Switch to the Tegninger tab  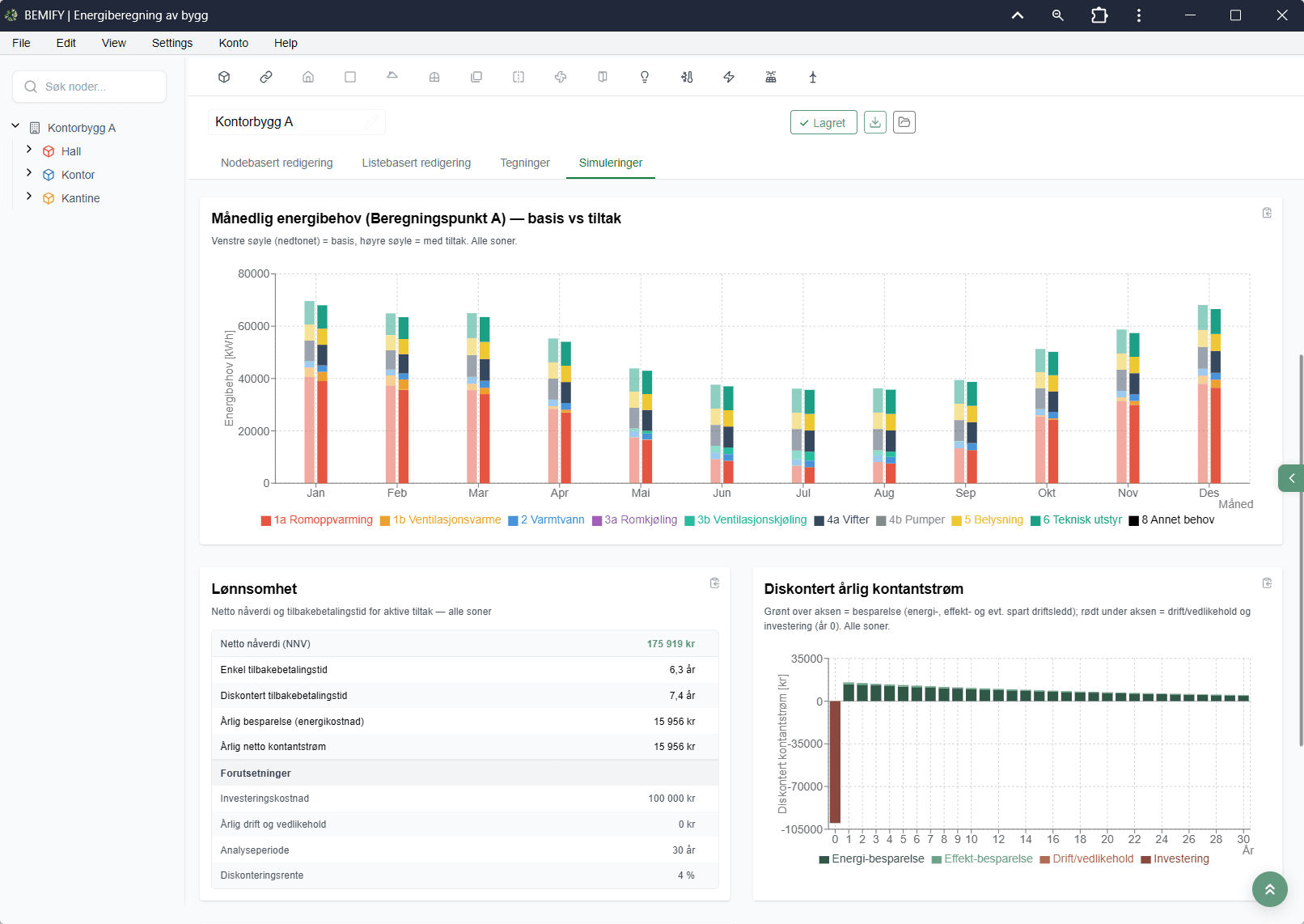pos(525,163)
